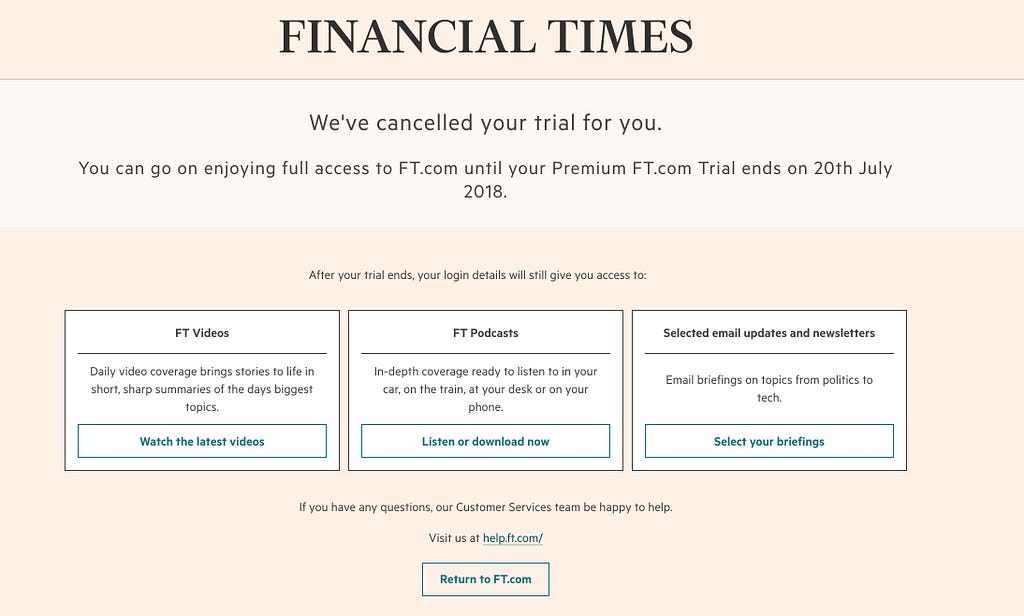Screen dimensions: 1024x616
Task: Click the divider line under FT Videos heading
Action: click(x=202, y=353)
